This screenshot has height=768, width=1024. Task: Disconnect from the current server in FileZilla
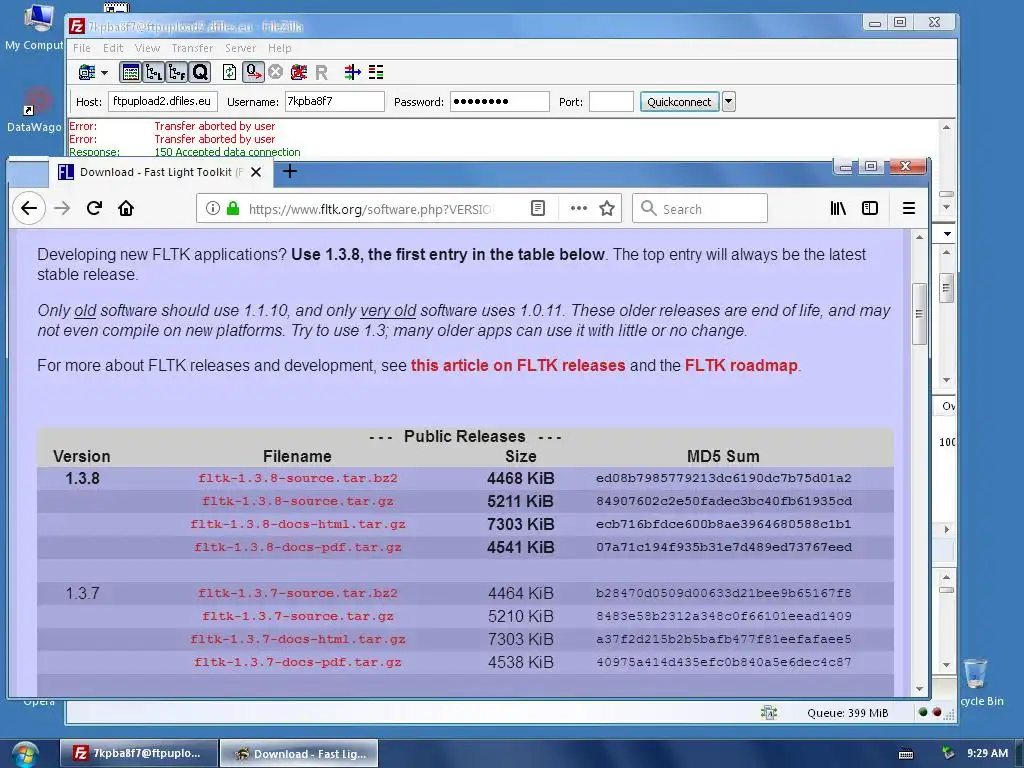[x=298, y=72]
